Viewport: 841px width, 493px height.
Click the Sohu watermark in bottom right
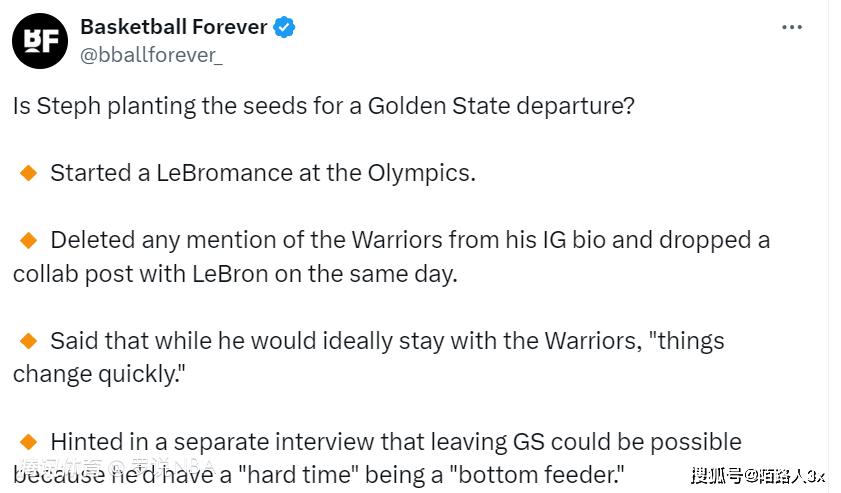758,475
